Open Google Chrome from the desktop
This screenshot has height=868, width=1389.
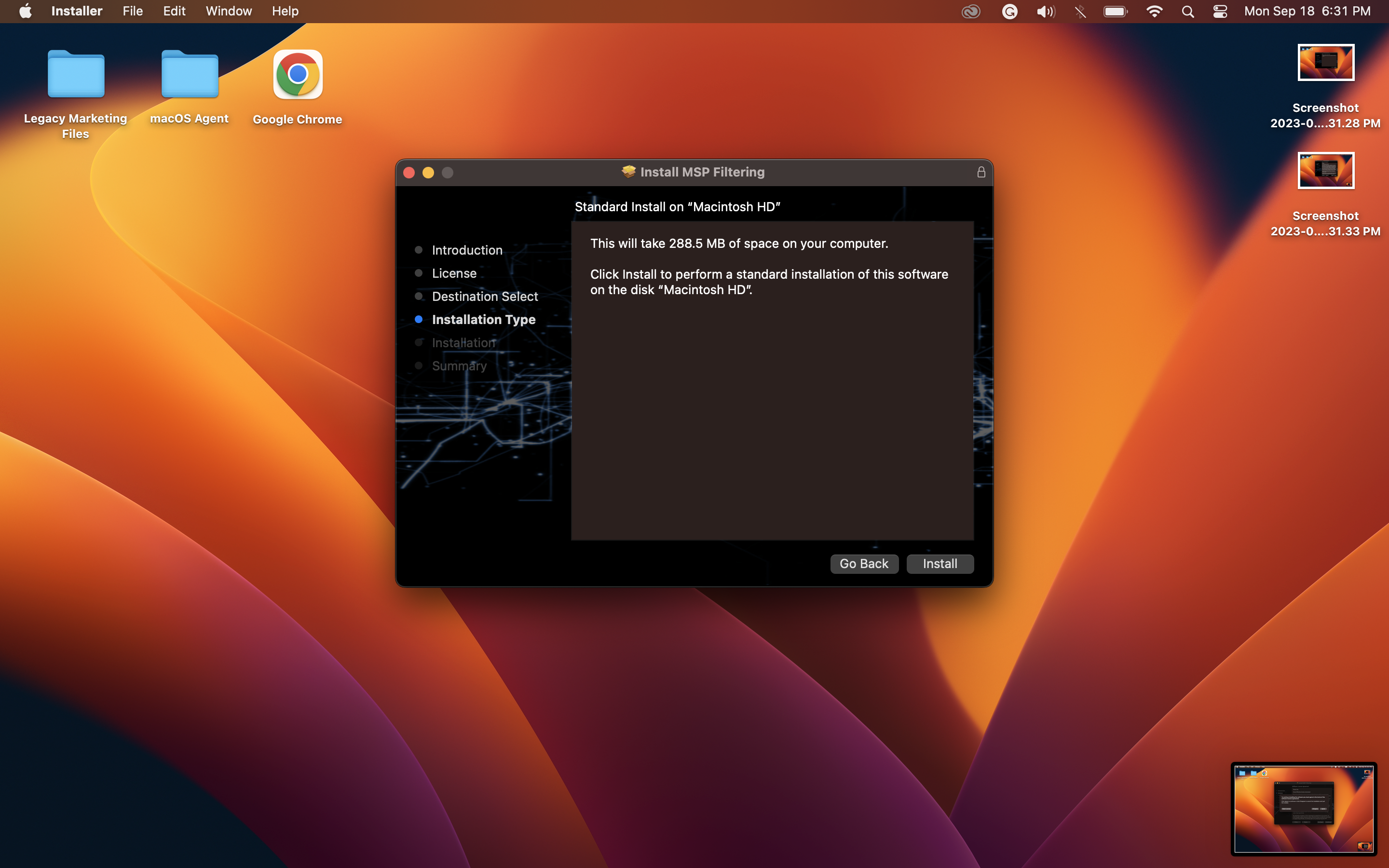(296, 74)
